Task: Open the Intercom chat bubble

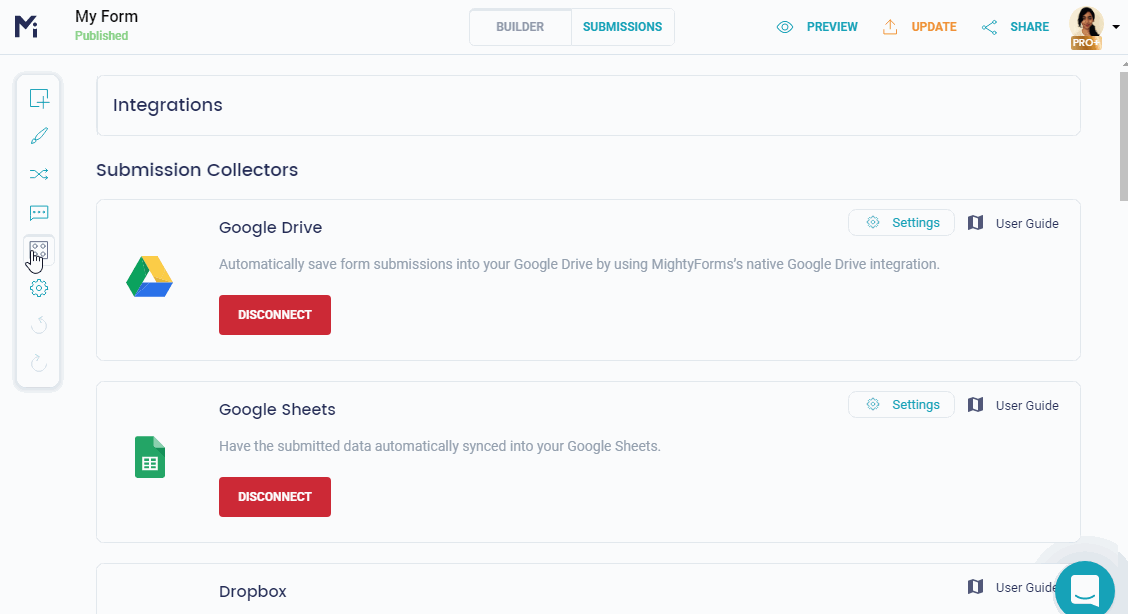Action: (1086, 588)
